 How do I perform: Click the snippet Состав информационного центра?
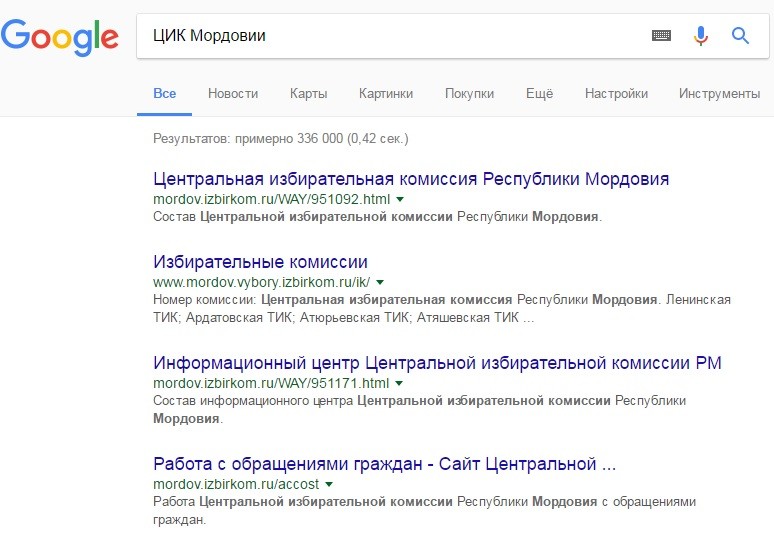tap(420, 409)
